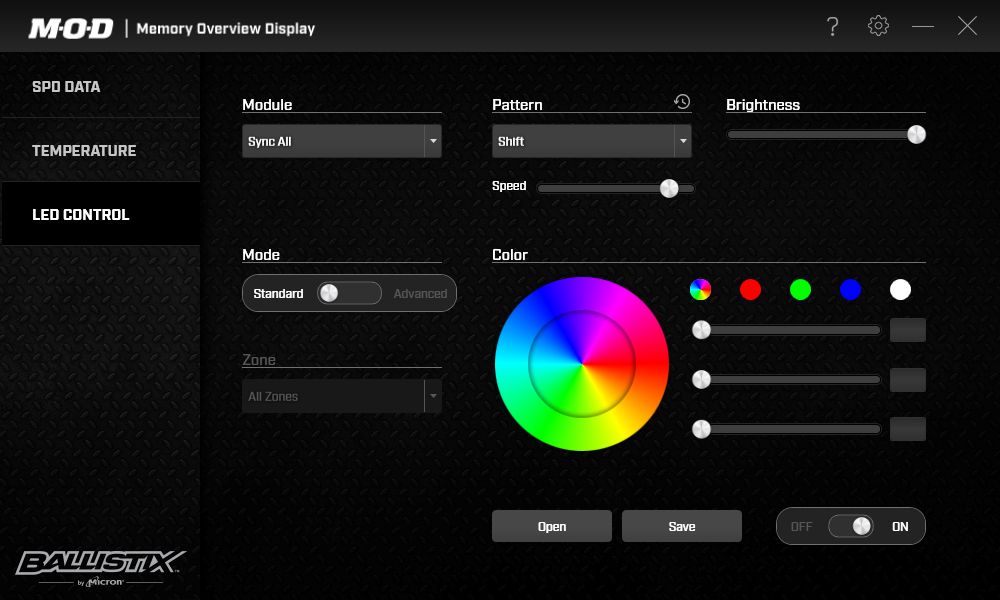Open the Pattern dropdown showing Shift
Image resolution: width=1000 pixels, height=600 pixels.
pos(591,142)
